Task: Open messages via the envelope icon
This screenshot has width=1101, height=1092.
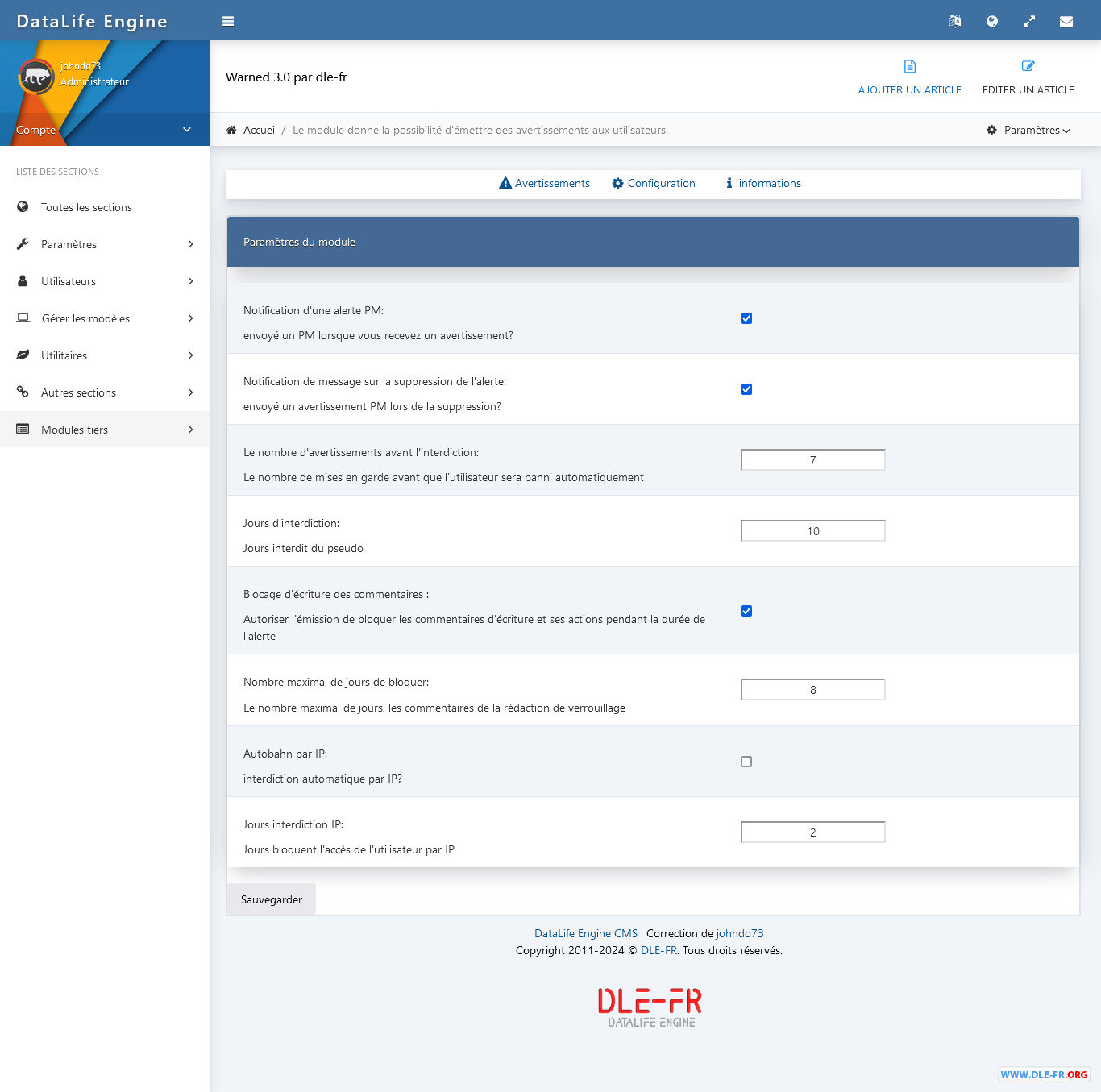Action: click(x=1066, y=22)
